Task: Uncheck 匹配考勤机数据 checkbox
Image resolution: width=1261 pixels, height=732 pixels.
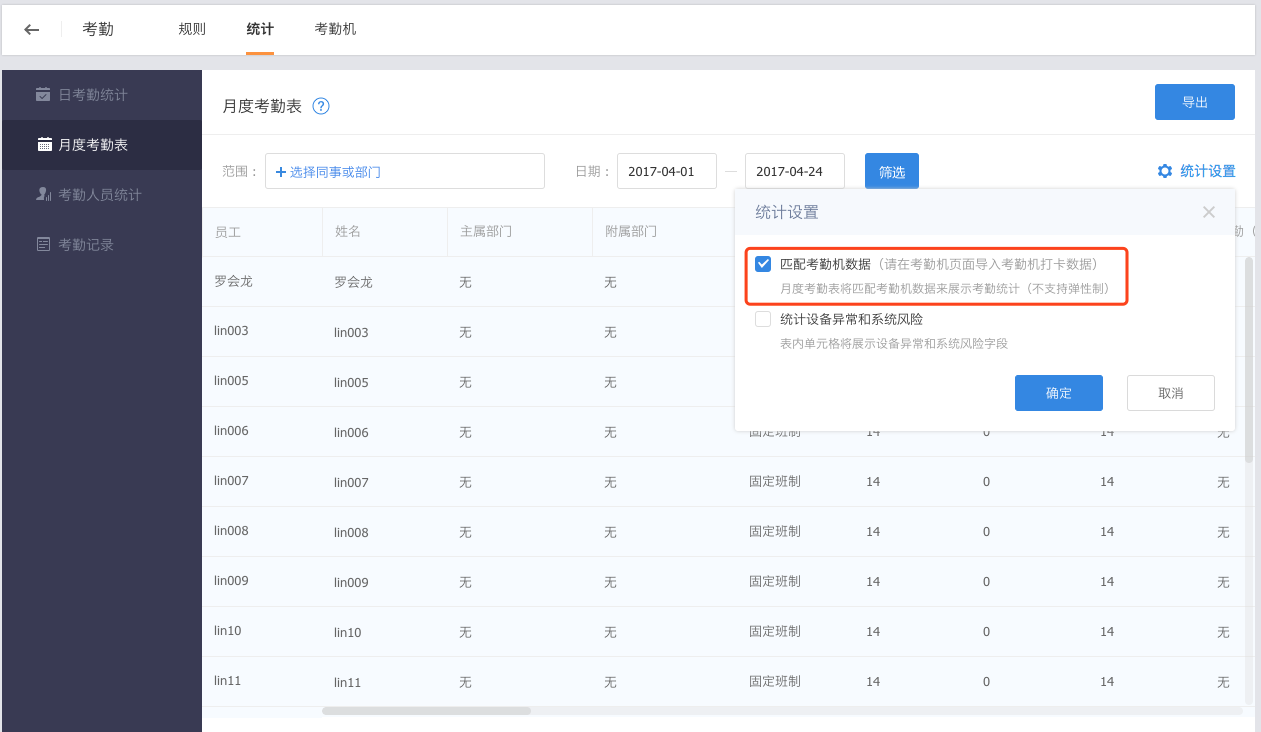Action: click(x=763, y=264)
